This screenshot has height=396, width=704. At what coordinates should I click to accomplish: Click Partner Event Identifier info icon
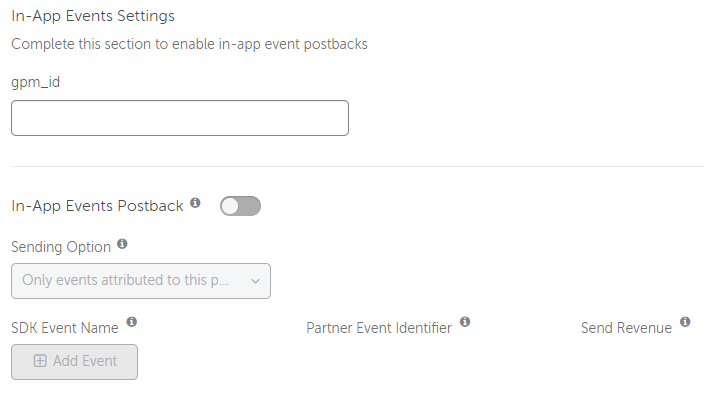tap(465, 322)
